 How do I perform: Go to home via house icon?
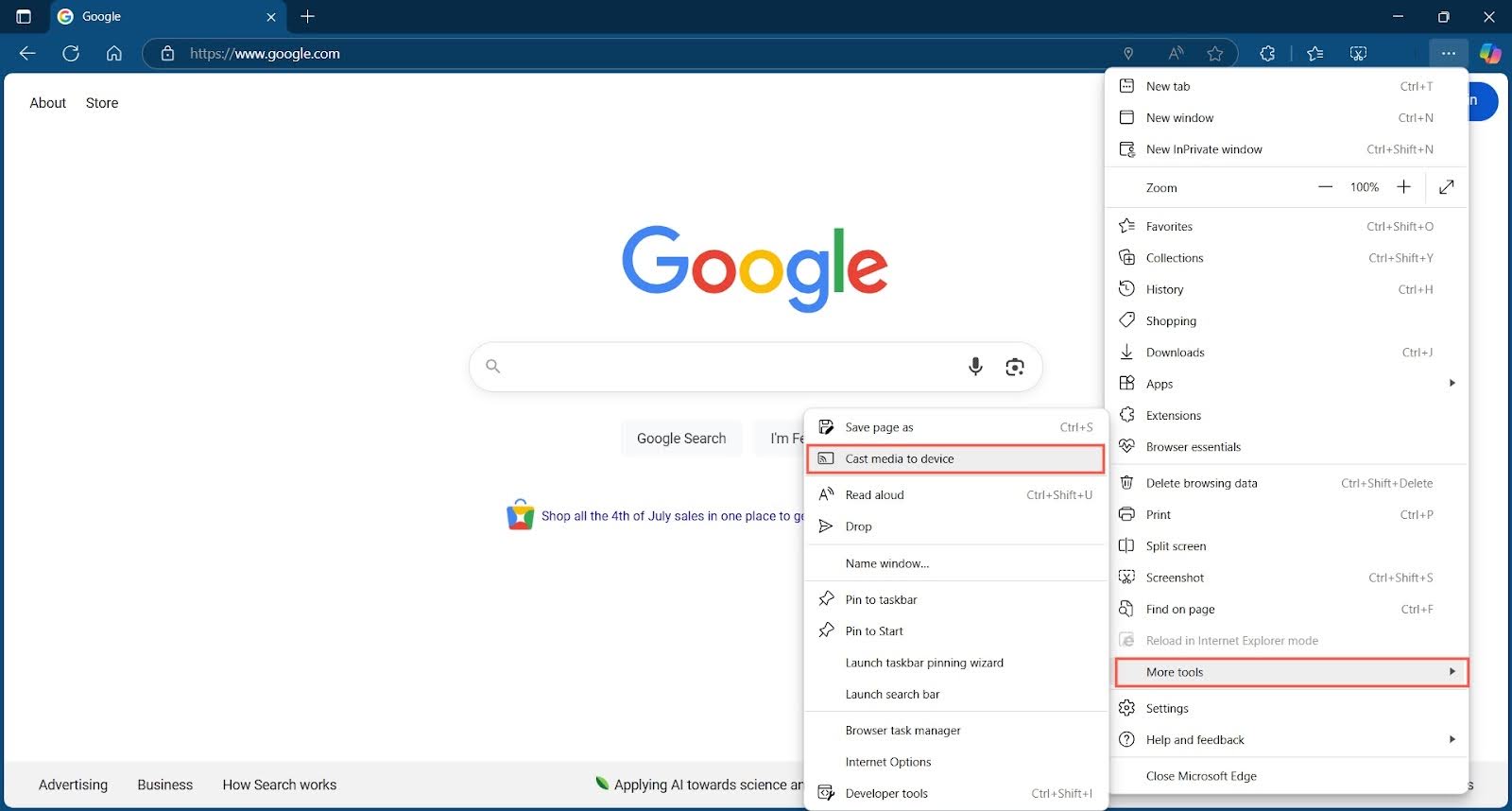pyautogui.click(x=114, y=54)
